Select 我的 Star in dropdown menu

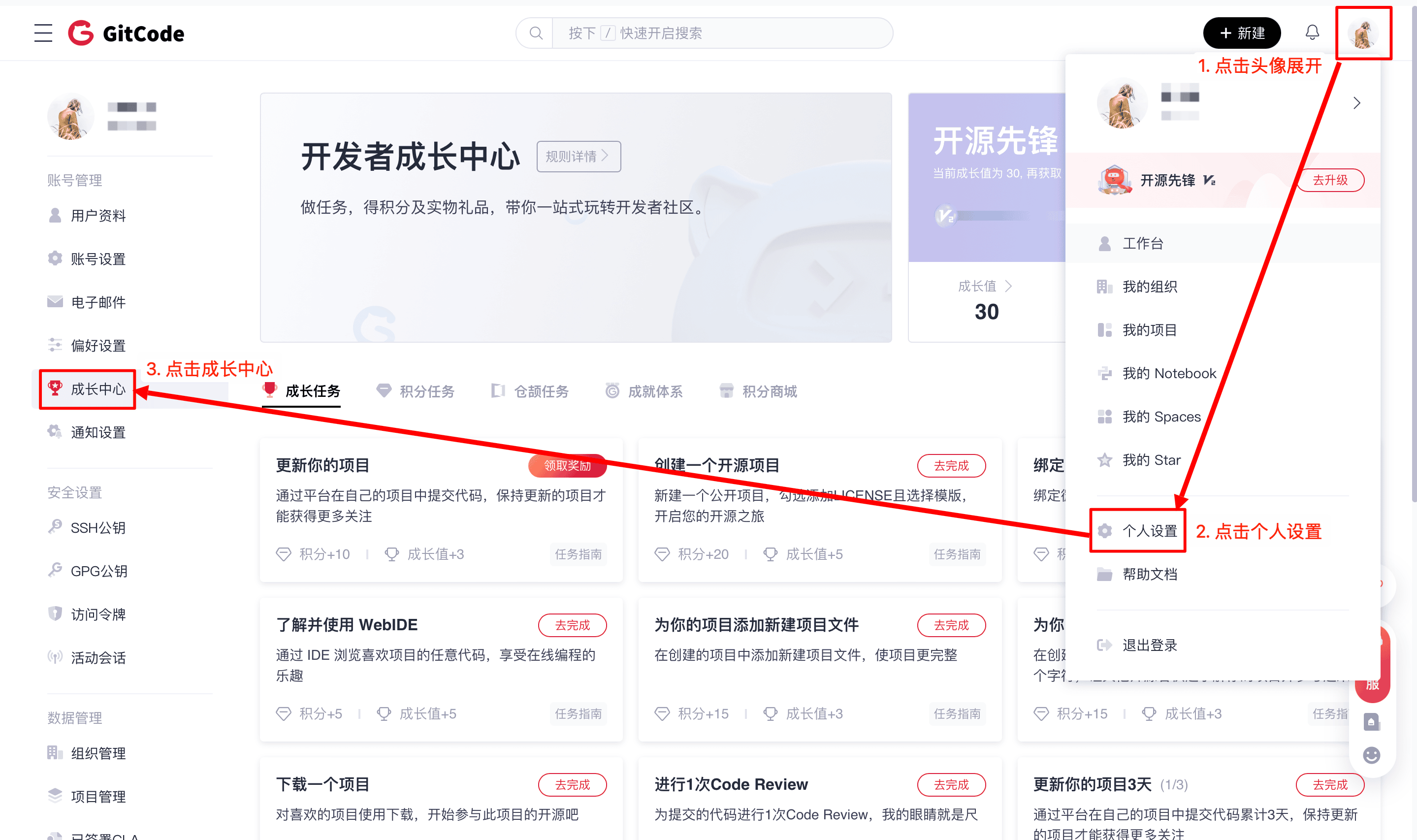point(1151,459)
